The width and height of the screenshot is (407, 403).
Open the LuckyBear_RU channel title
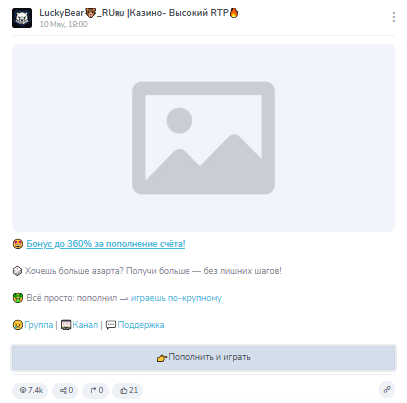[139, 13]
